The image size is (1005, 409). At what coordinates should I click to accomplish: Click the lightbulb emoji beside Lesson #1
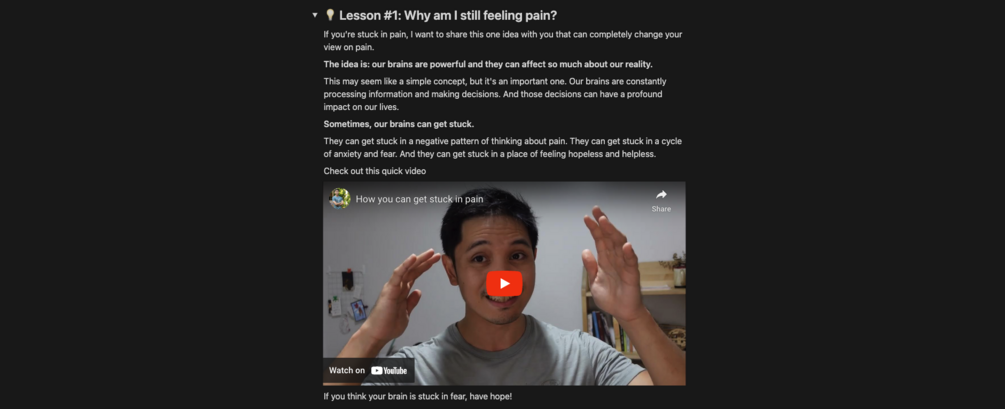(x=330, y=15)
